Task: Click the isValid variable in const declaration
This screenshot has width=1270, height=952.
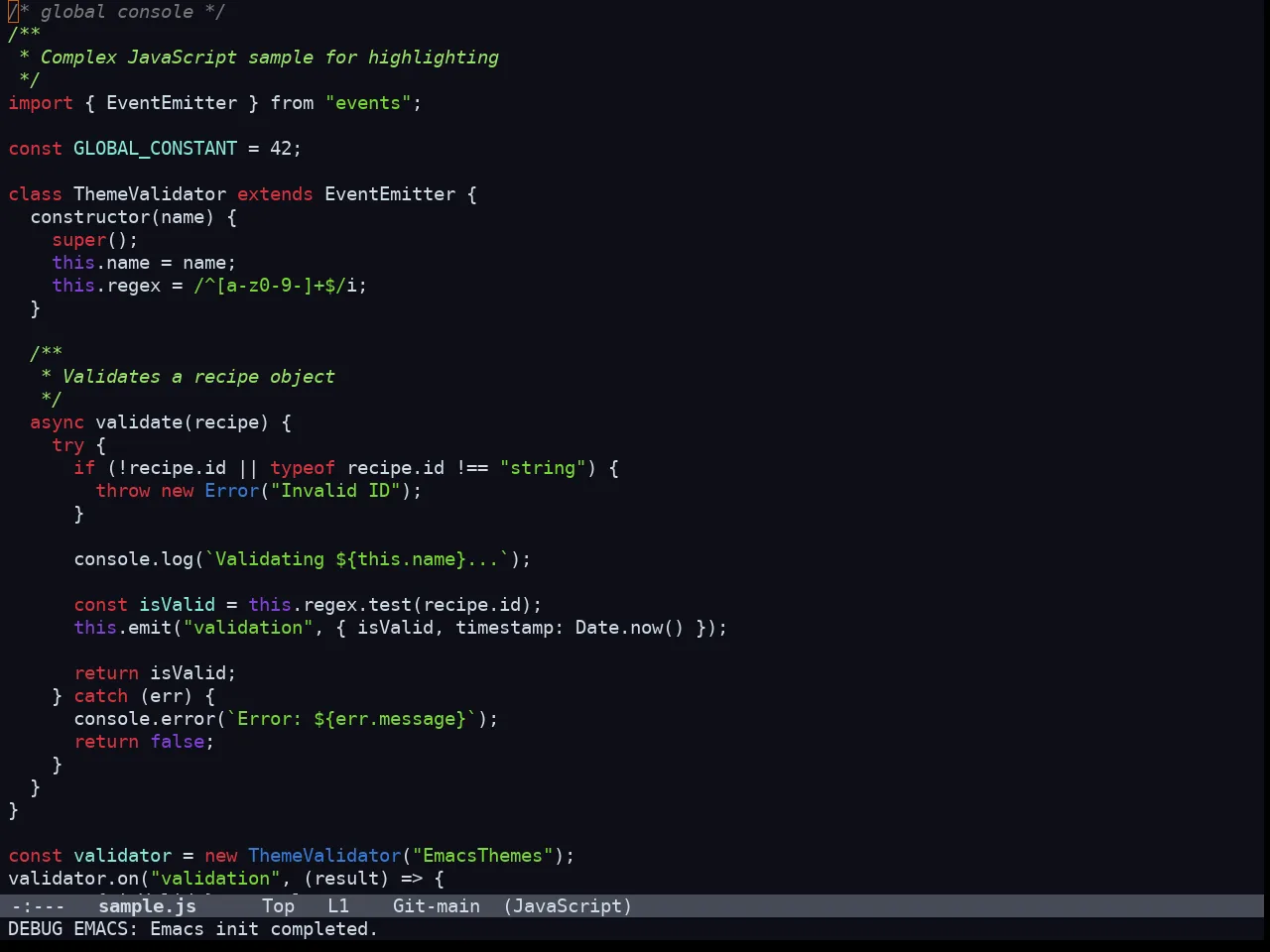Action: click(x=177, y=605)
